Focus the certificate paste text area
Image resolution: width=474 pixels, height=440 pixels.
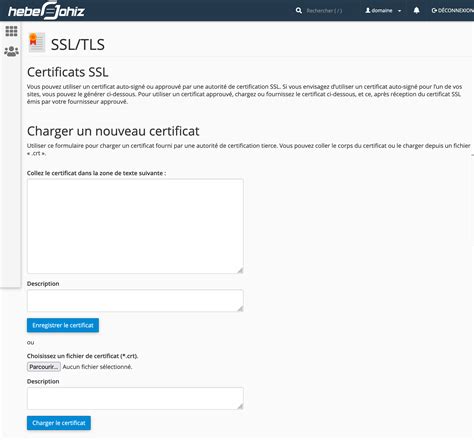coord(135,226)
